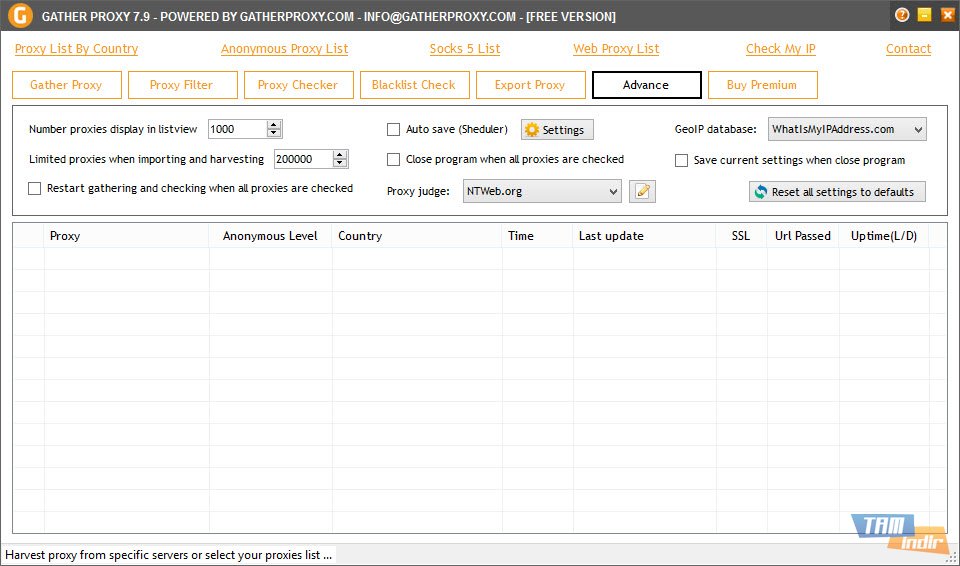Open the help question mark icon

(x=902, y=15)
